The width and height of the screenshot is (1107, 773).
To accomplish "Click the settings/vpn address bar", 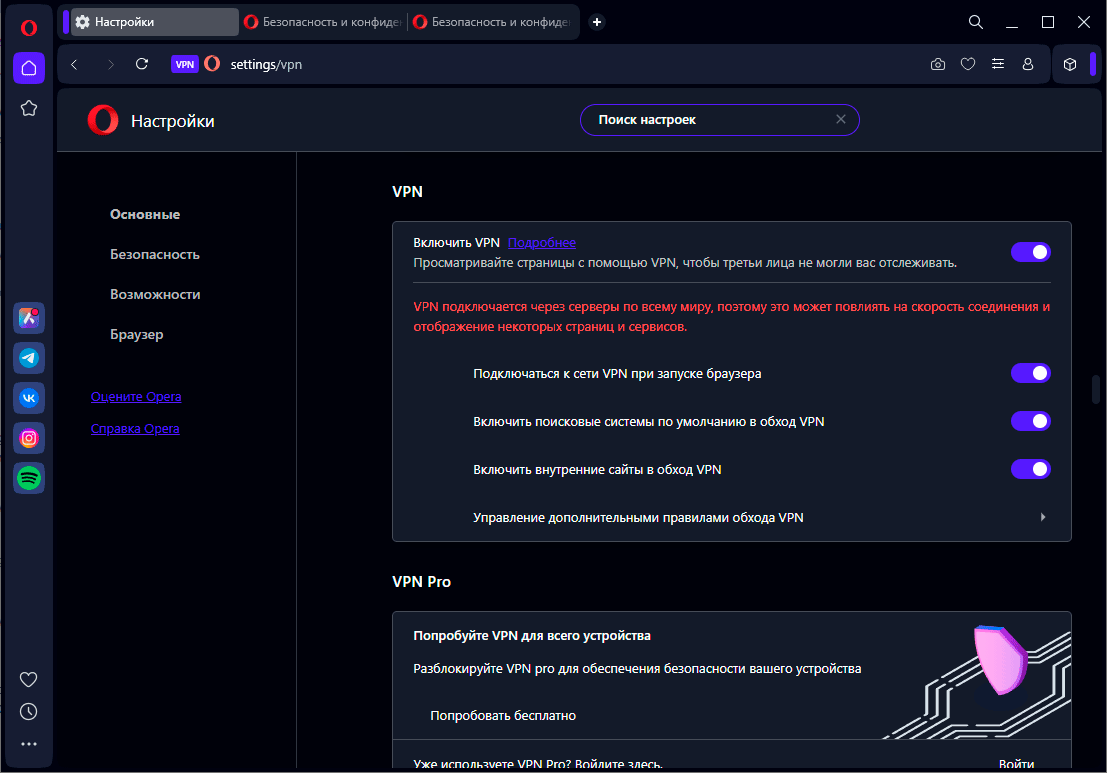I will [x=266, y=64].
